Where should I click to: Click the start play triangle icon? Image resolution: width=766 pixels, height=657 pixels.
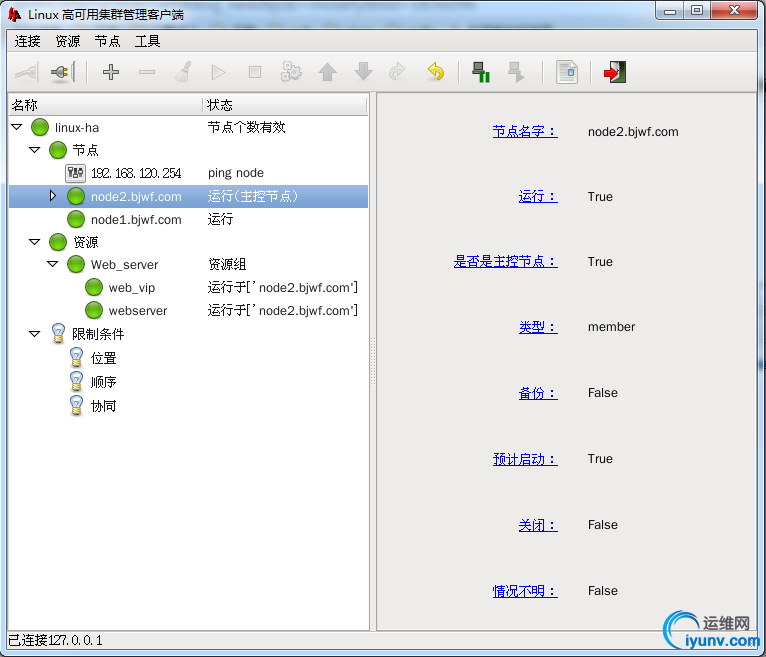click(x=218, y=72)
